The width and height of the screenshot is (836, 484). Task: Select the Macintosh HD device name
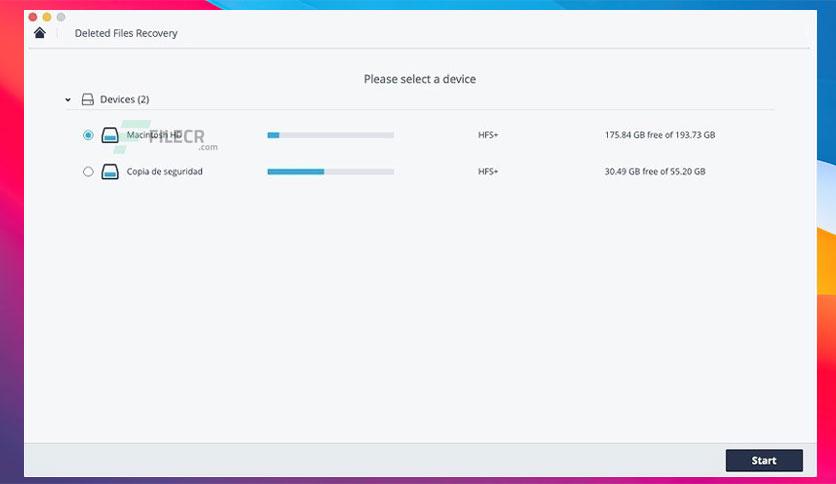pos(154,135)
